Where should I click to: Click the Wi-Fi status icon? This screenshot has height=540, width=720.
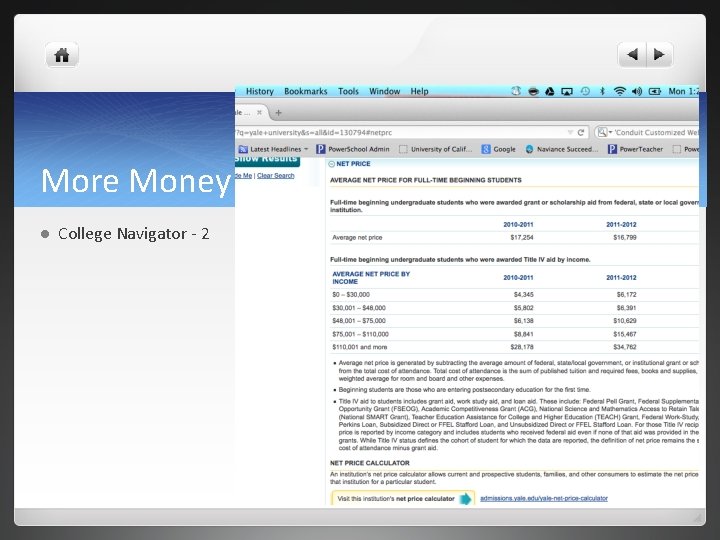[x=619, y=91]
